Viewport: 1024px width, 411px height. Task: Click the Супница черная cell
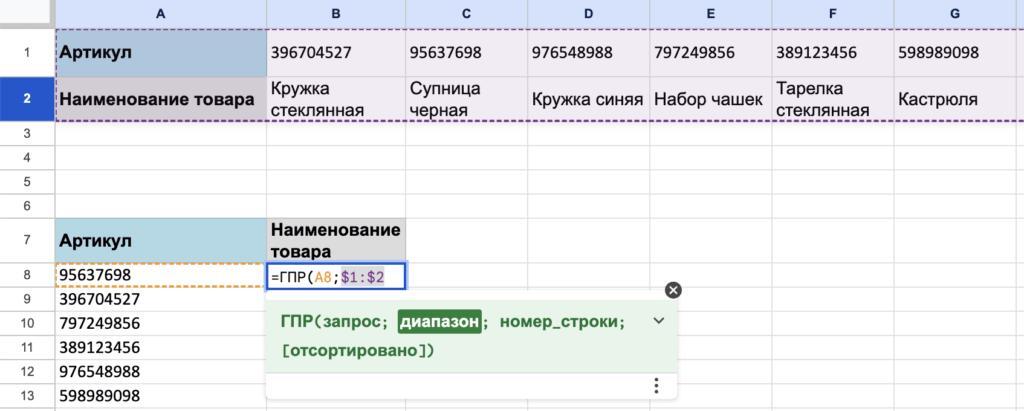tap(466, 99)
